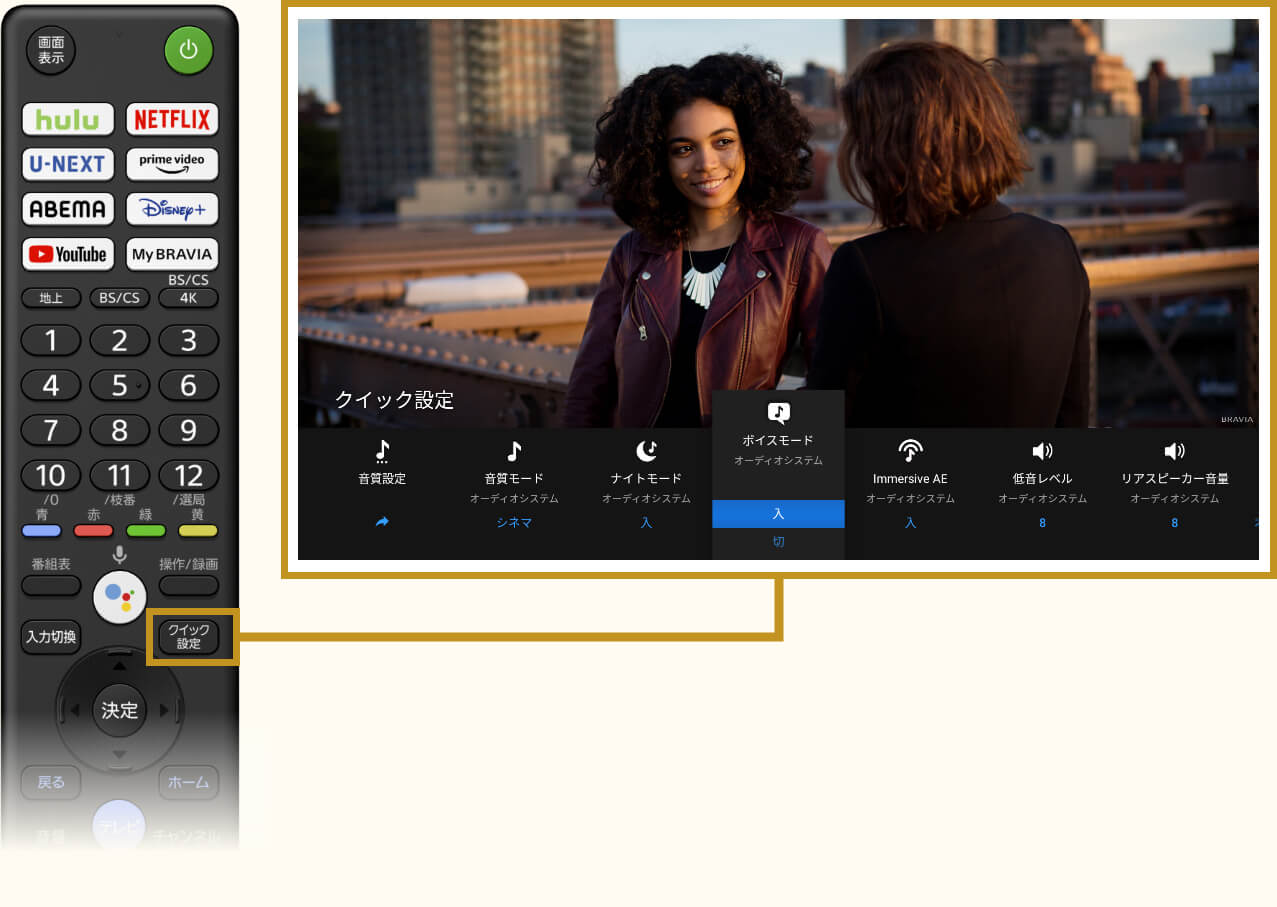Select the Immersive AE icon

910,452
